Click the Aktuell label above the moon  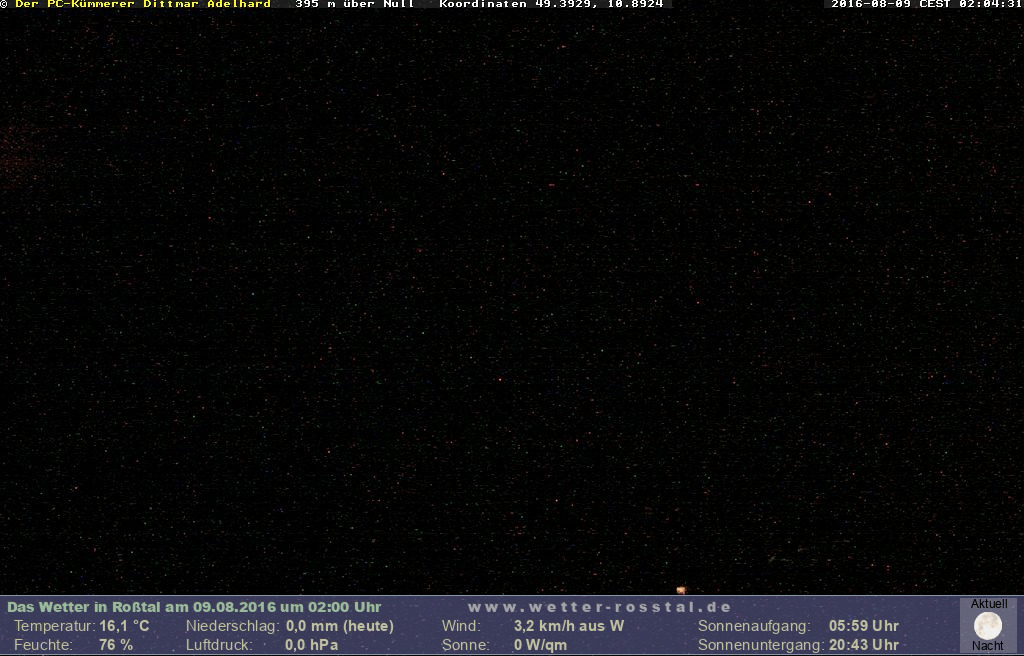(989, 604)
